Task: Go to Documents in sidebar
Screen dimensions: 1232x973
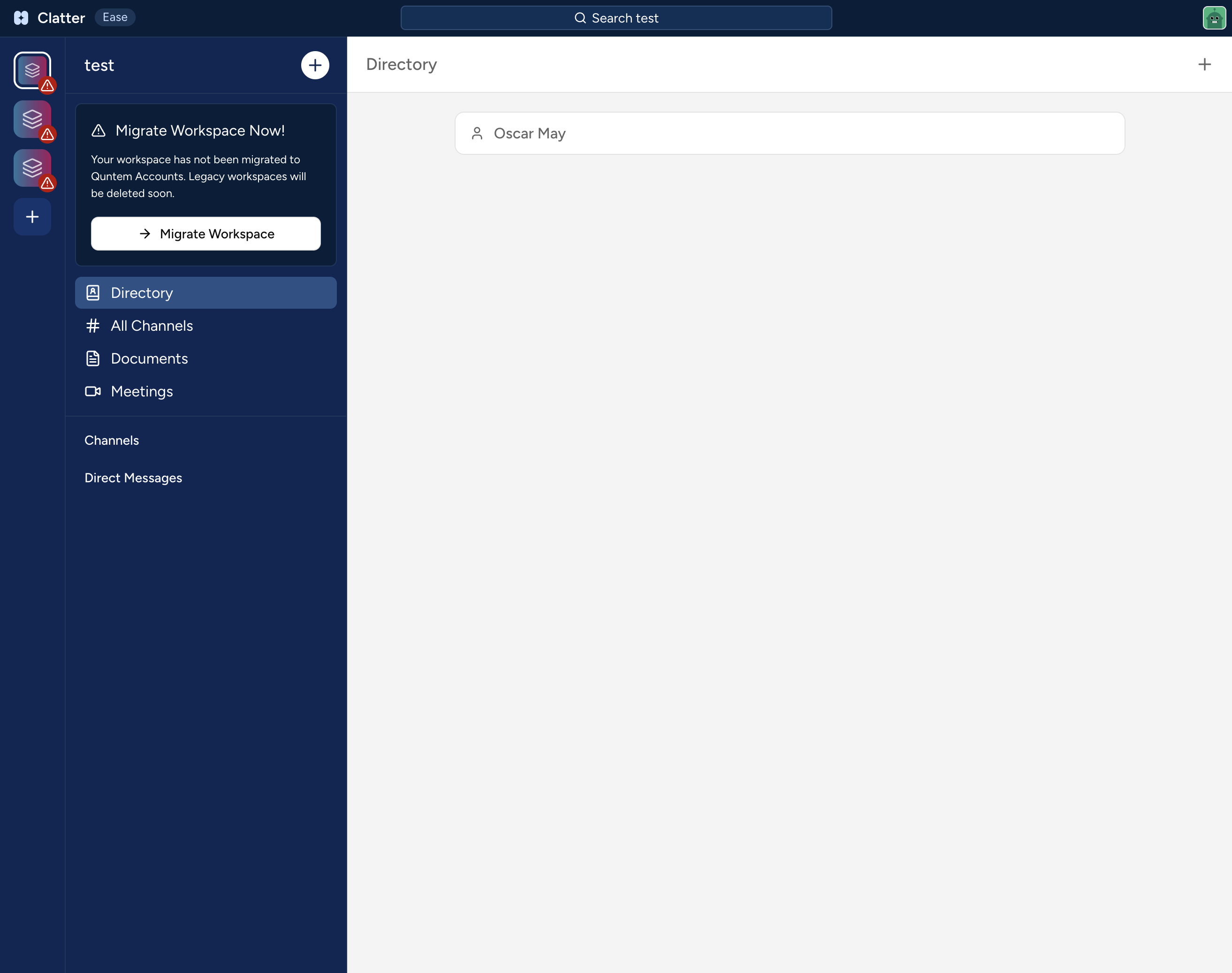Action: pos(149,358)
